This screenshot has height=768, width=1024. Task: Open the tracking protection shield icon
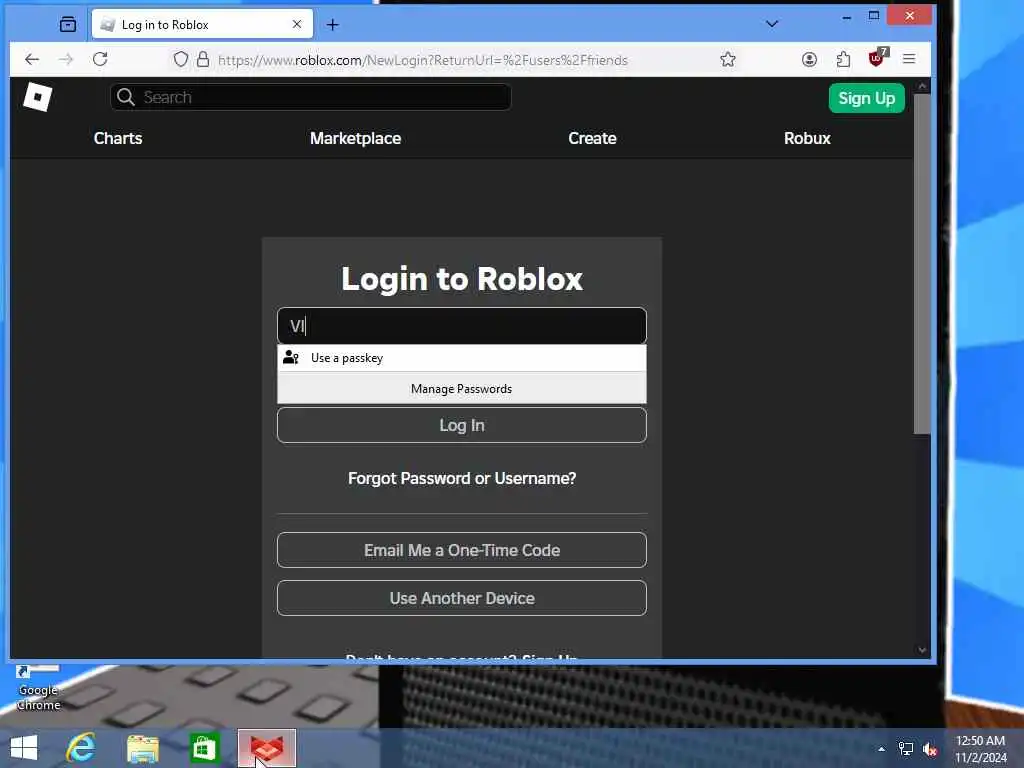click(181, 59)
